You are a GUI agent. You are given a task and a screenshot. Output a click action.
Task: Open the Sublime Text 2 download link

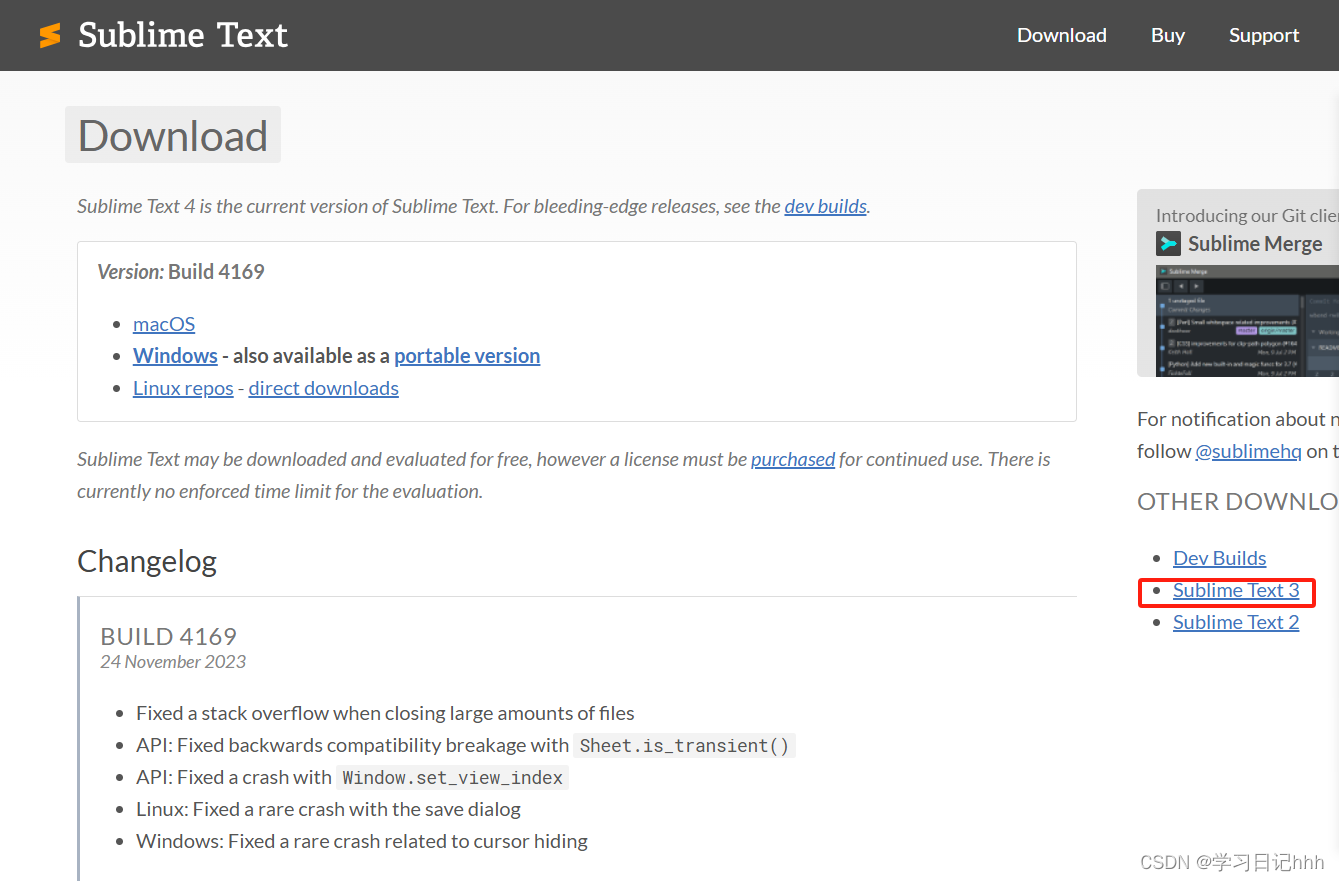pos(1236,622)
